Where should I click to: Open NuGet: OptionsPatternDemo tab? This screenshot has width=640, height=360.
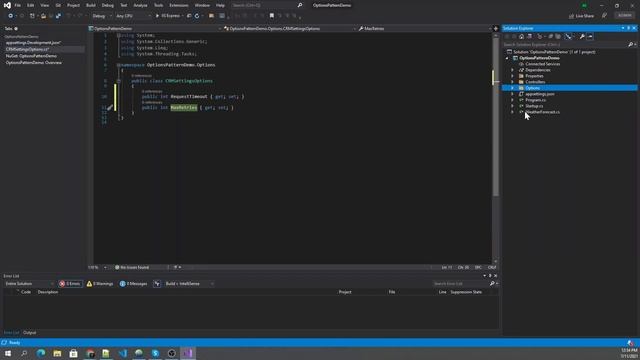point(31,56)
